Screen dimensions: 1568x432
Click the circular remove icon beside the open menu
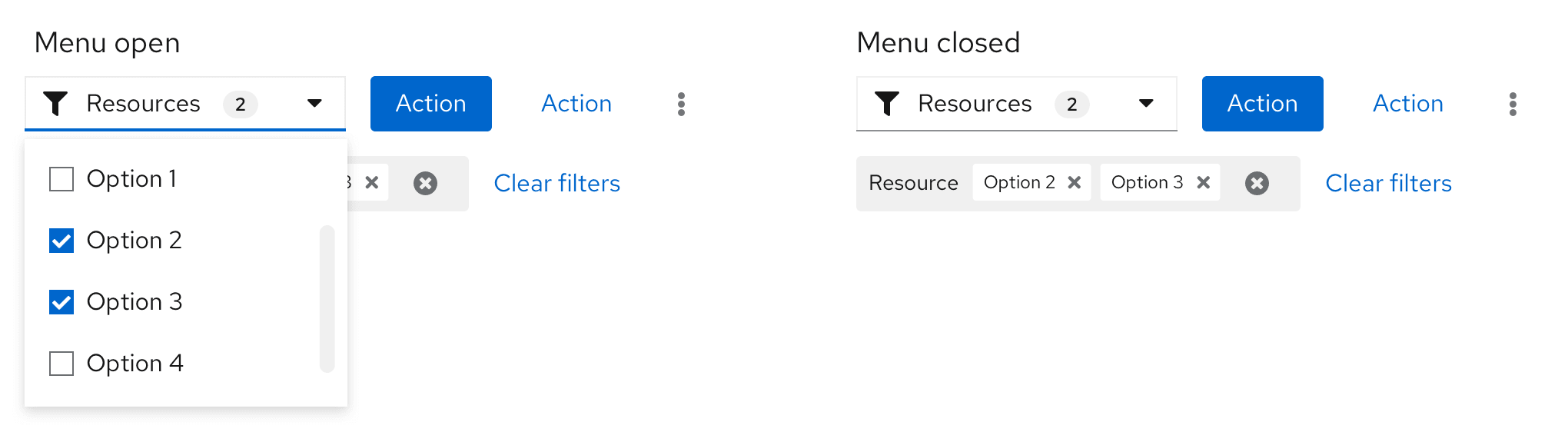425,183
